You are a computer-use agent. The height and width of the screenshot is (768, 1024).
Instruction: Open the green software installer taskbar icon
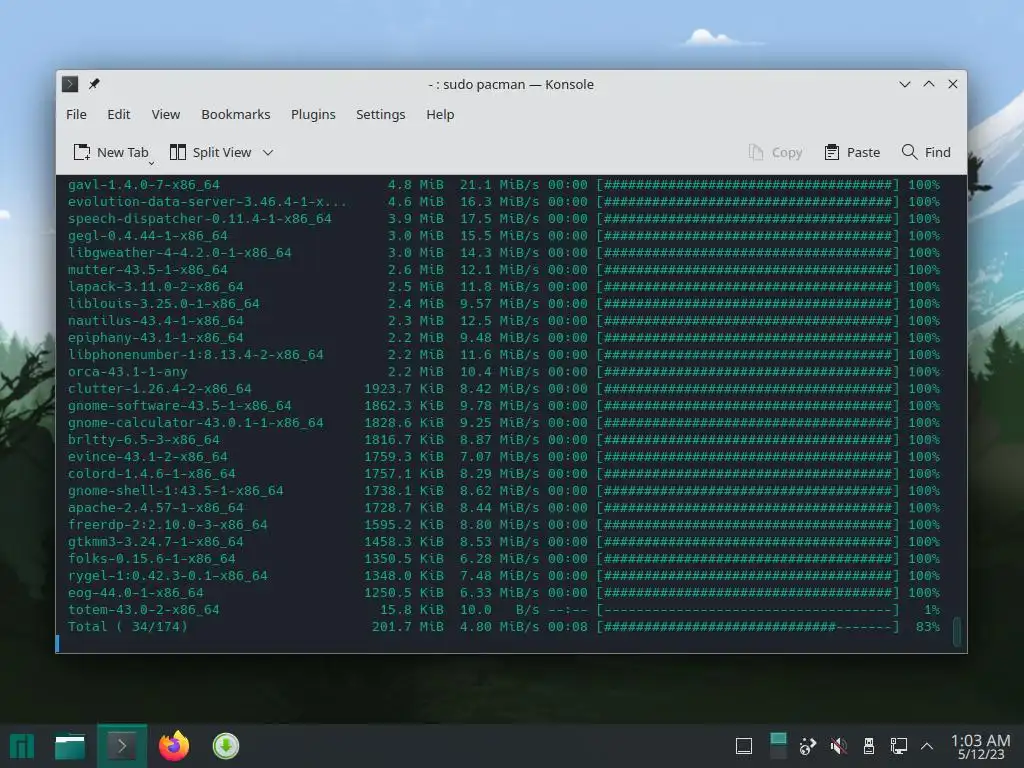click(x=226, y=746)
